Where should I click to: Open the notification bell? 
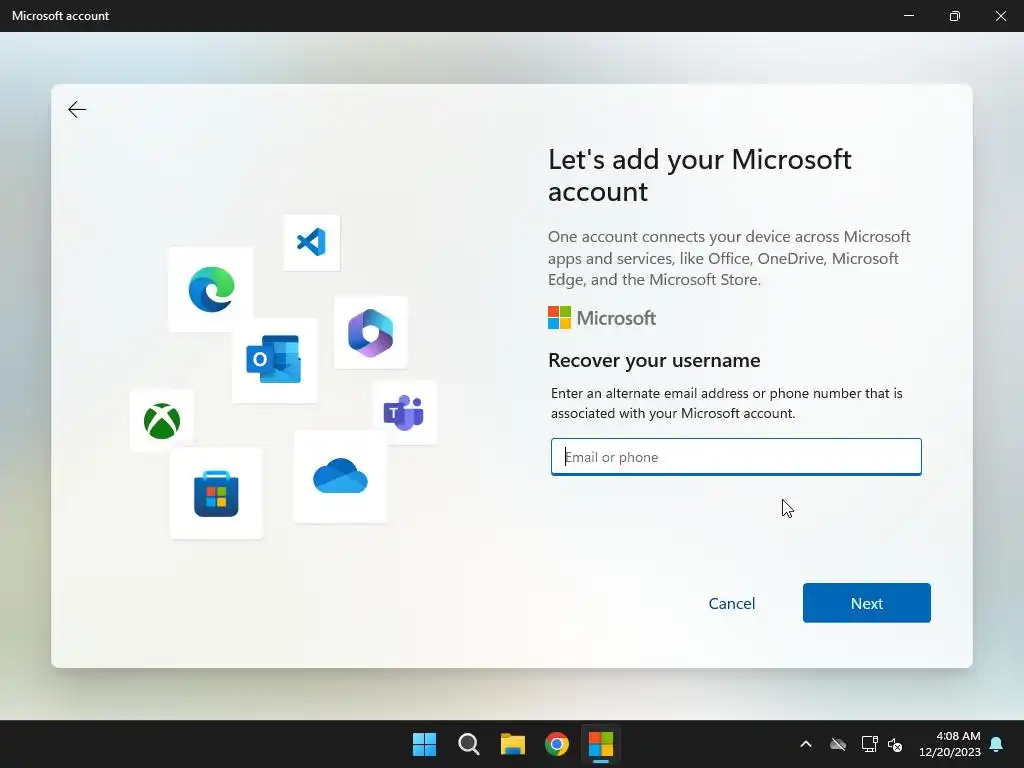click(997, 744)
